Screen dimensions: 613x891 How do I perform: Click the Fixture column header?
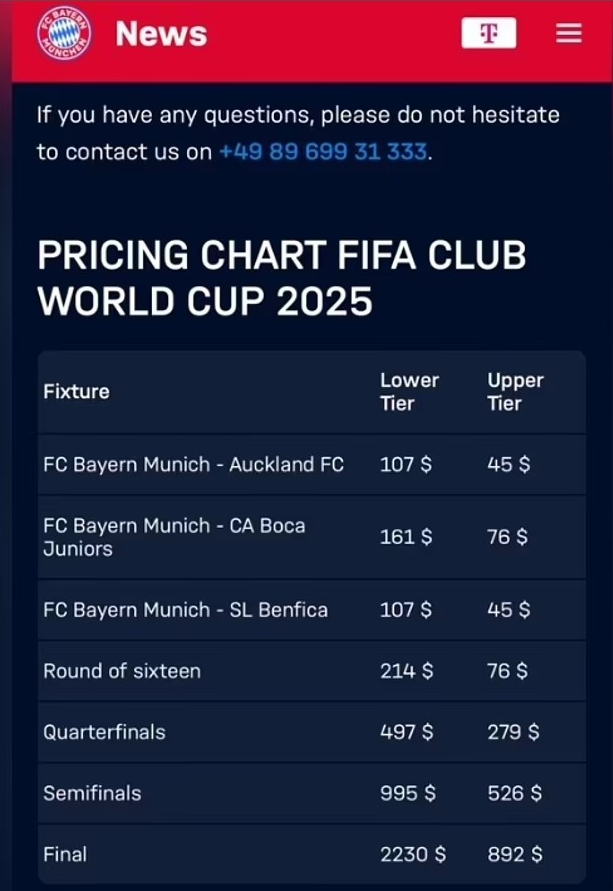76,392
